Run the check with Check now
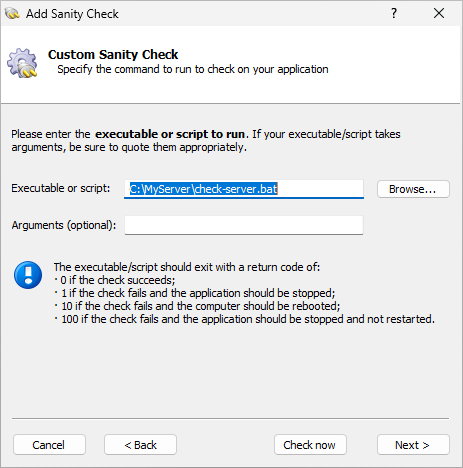Image resolution: width=463 pixels, height=468 pixels. click(x=310, y=445)
